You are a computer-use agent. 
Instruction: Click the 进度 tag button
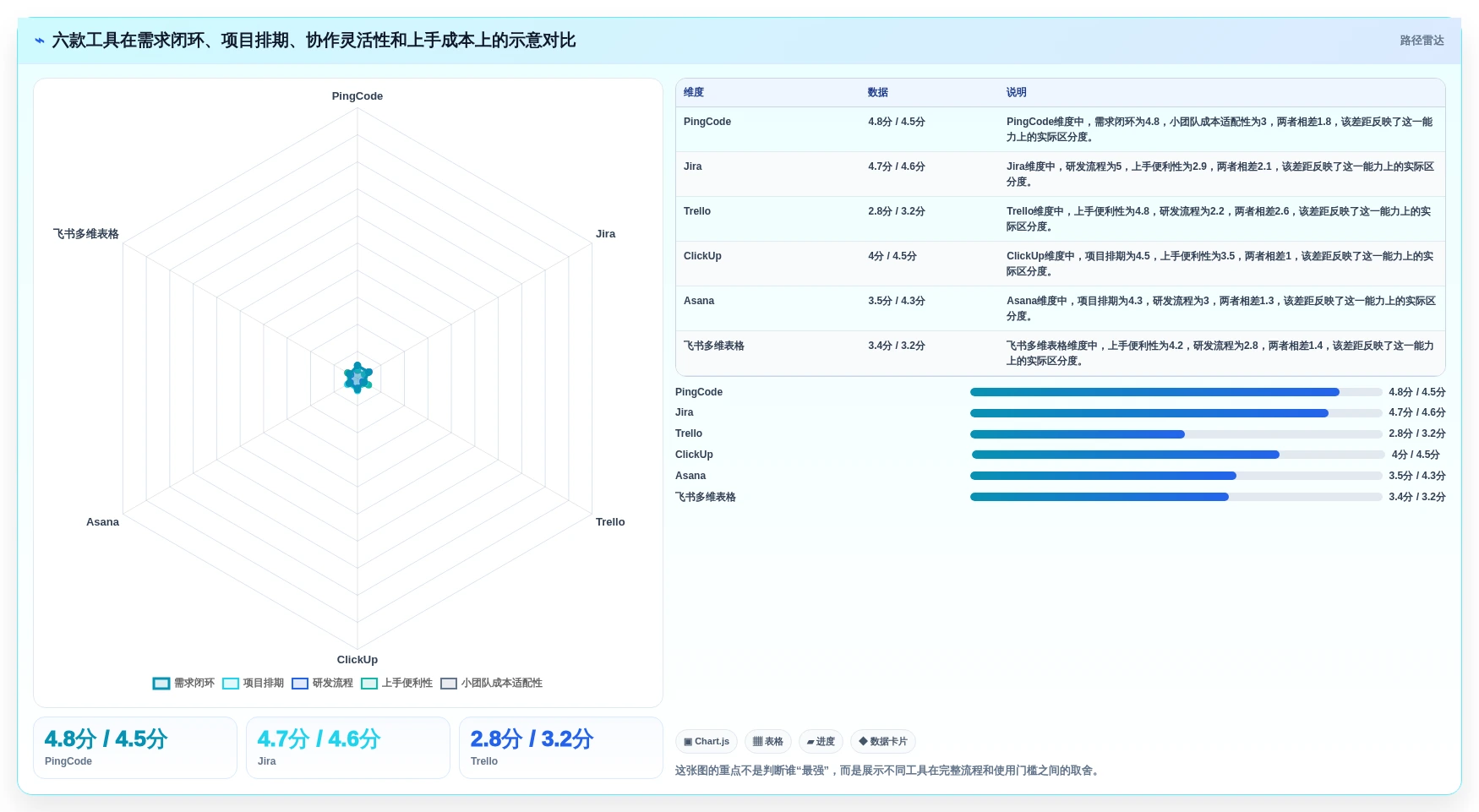tap(821, 742)
